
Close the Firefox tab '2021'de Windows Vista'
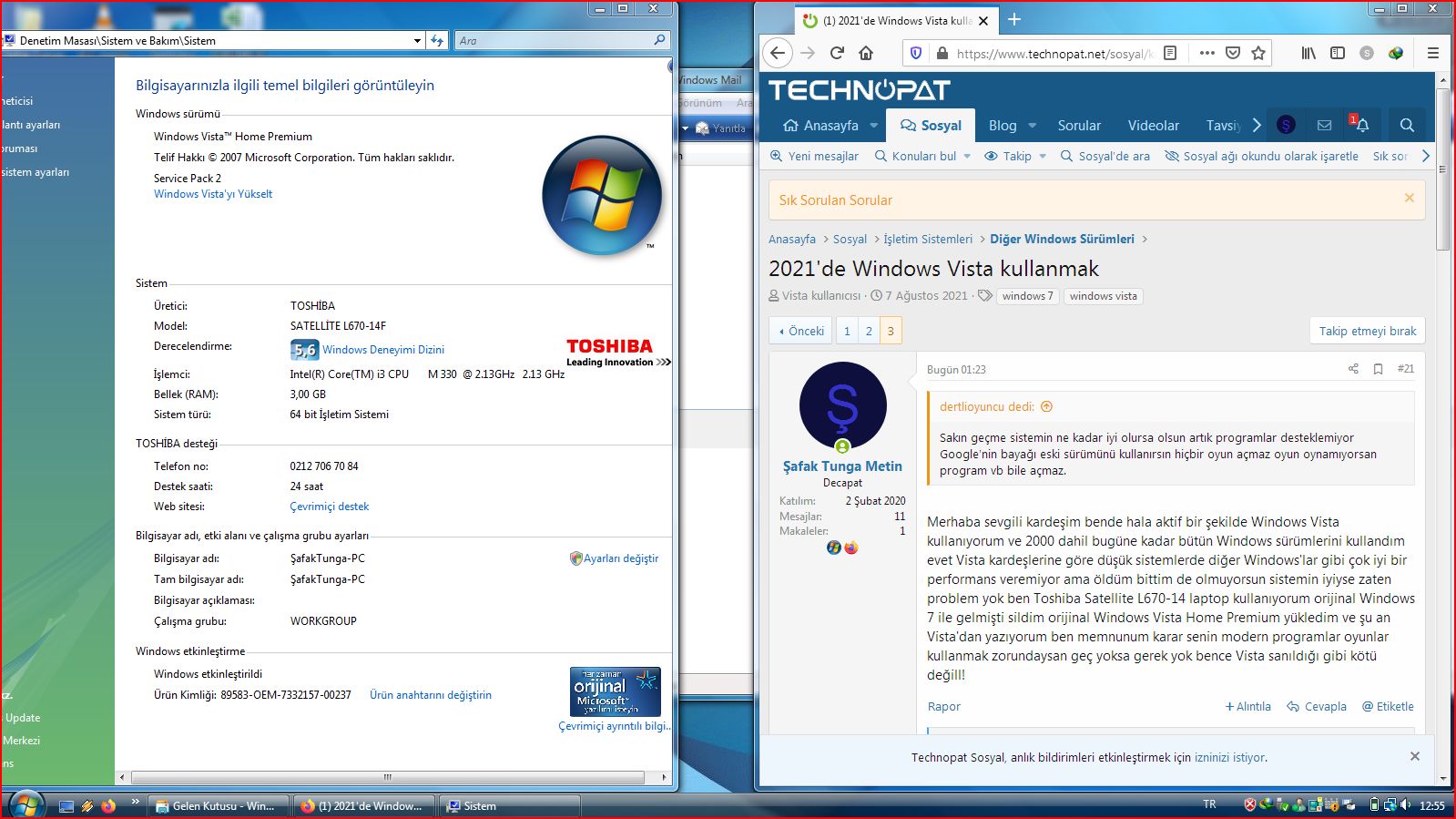tap(983, 20)
